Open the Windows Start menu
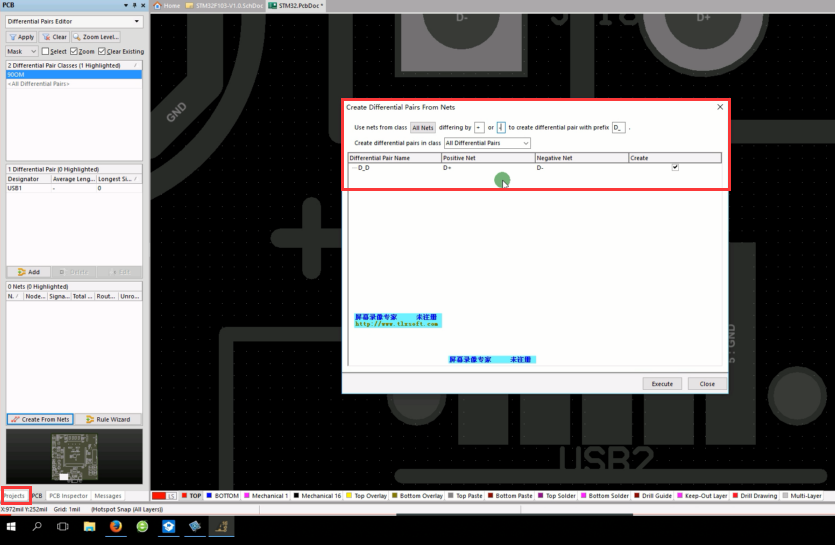 click(x=11, y=526)
